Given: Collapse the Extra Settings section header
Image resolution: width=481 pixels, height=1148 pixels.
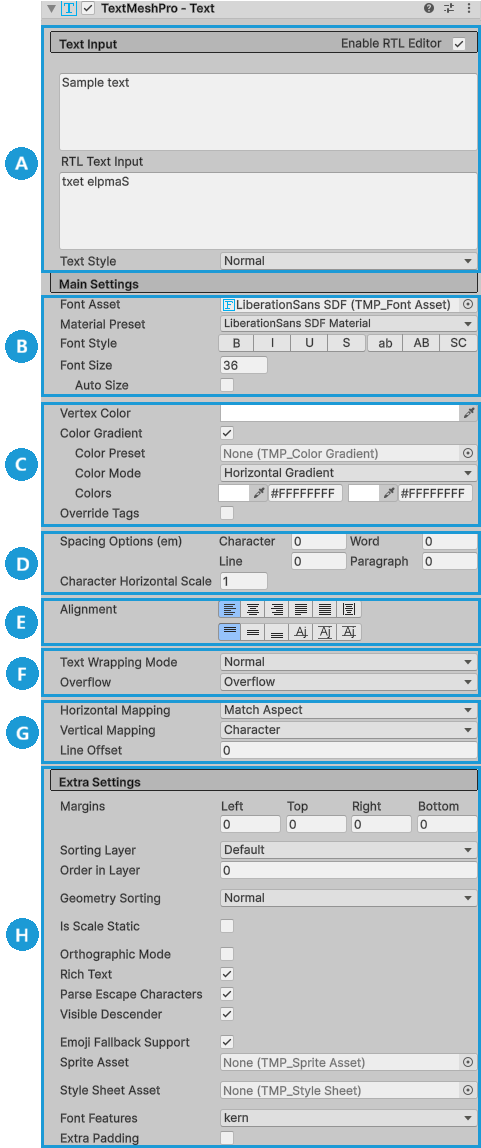Looking at the screenshot, I should (x=264, y=782).
